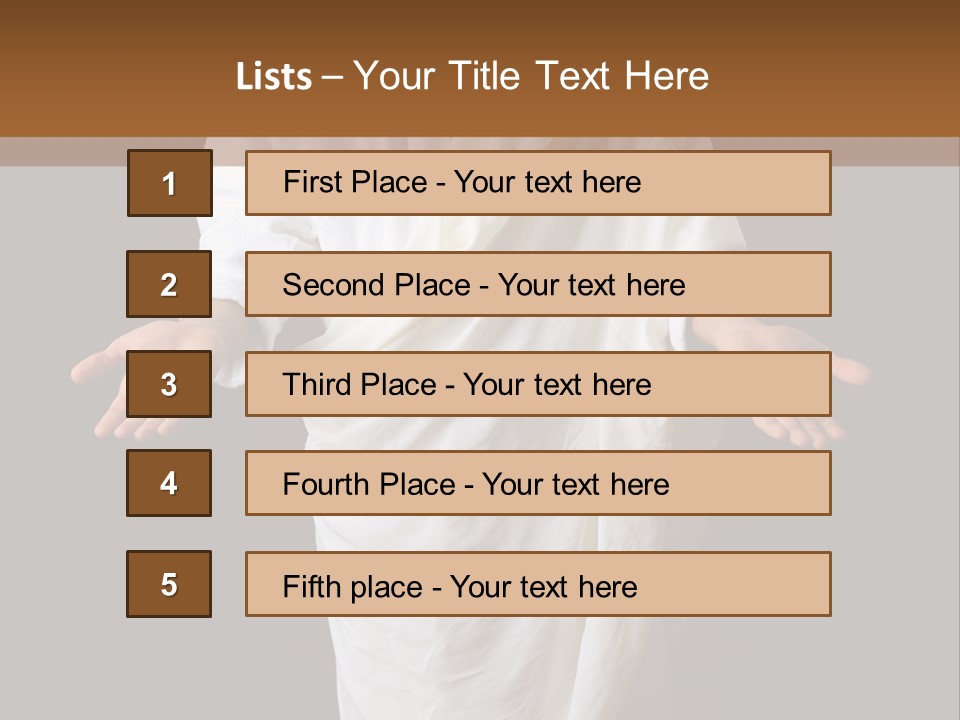This screenshot has height=720, width=960.
Task: Select the number 2 square
Action: [x=169, y=284]
